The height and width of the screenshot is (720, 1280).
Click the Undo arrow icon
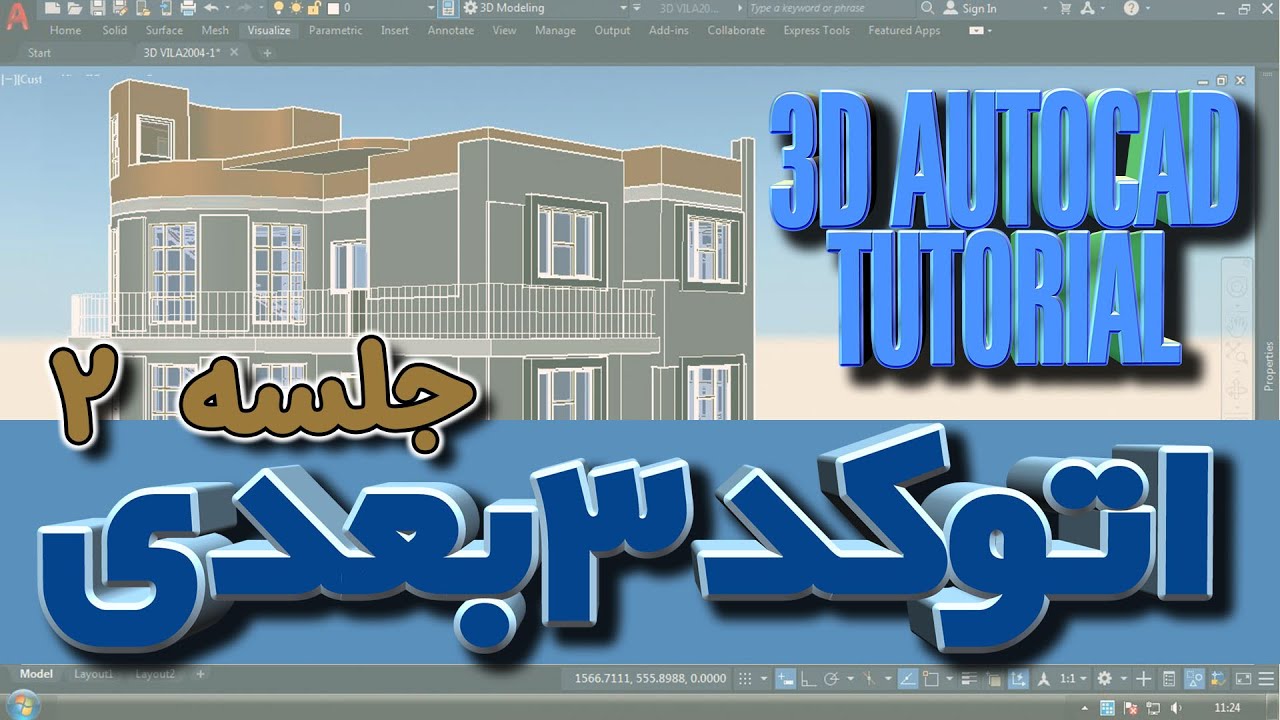click(x=211, y=8)
